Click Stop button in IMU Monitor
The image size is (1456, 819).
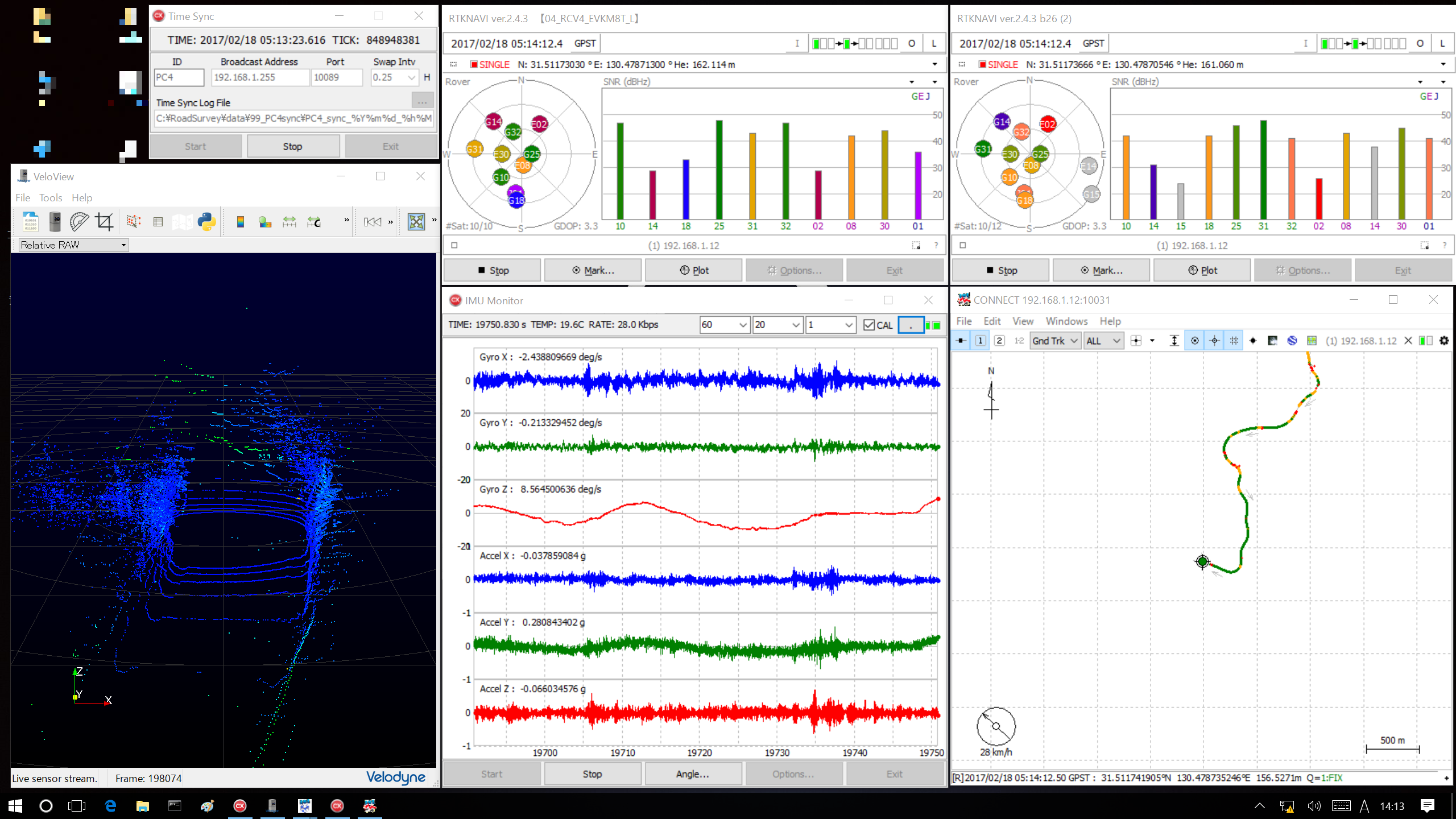592,774
